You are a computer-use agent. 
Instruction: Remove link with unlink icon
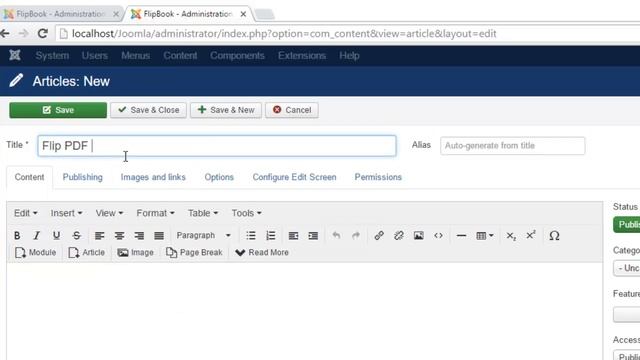point(399,236)
